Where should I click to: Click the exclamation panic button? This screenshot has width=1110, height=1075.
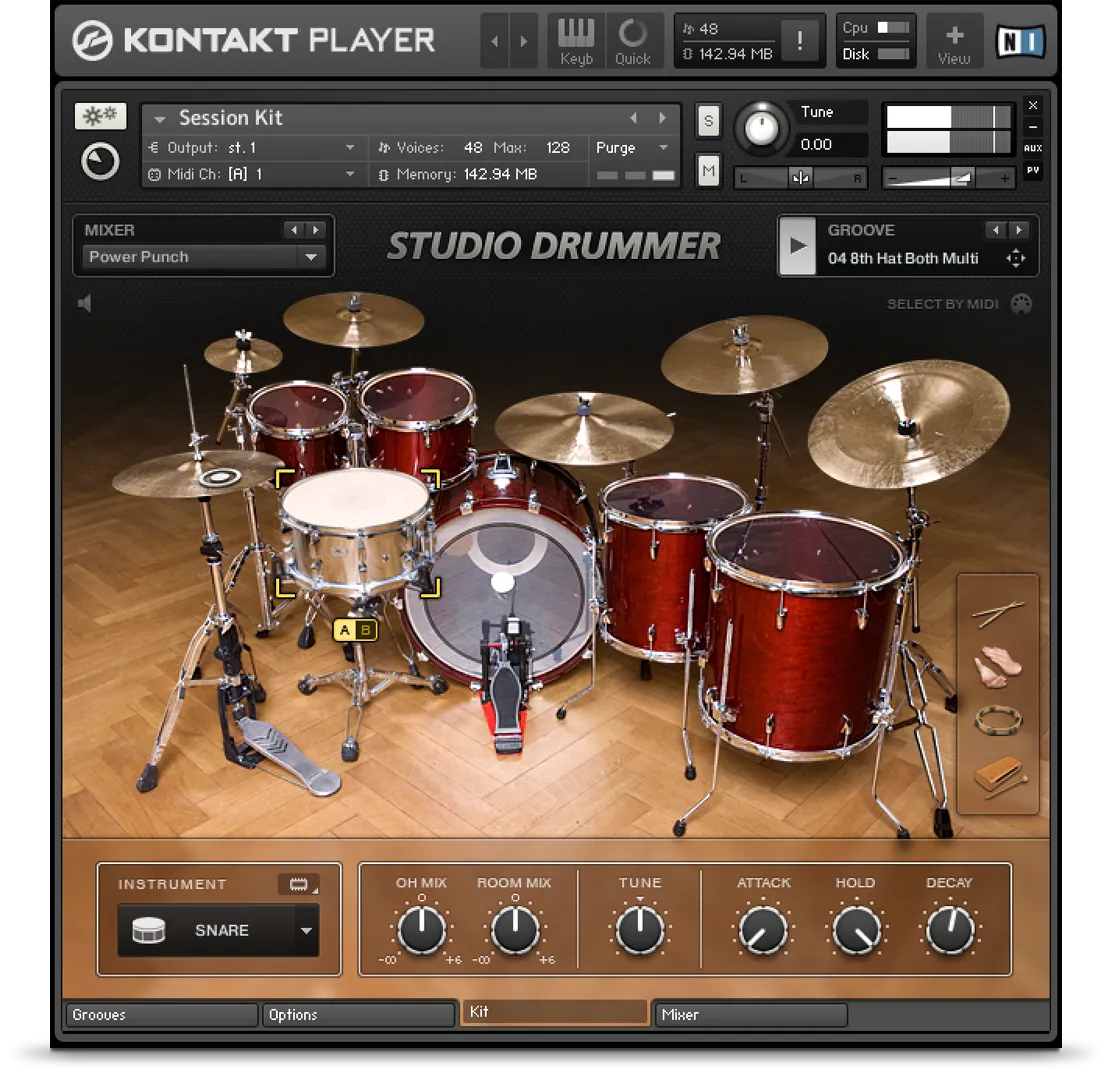pyautogui.click(x=799, y=40)
